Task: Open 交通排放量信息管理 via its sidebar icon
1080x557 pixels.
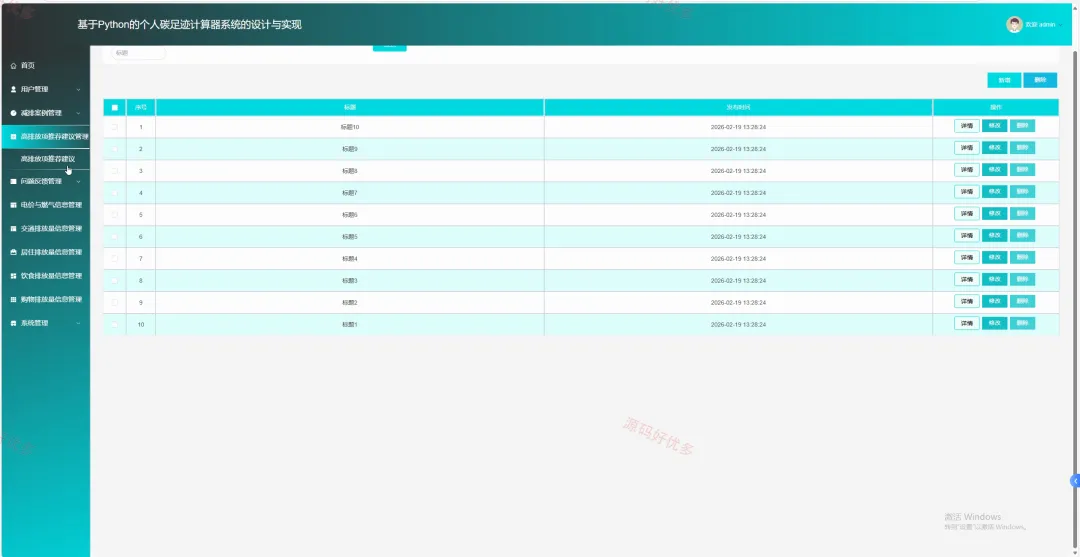Action: [13, 229]
